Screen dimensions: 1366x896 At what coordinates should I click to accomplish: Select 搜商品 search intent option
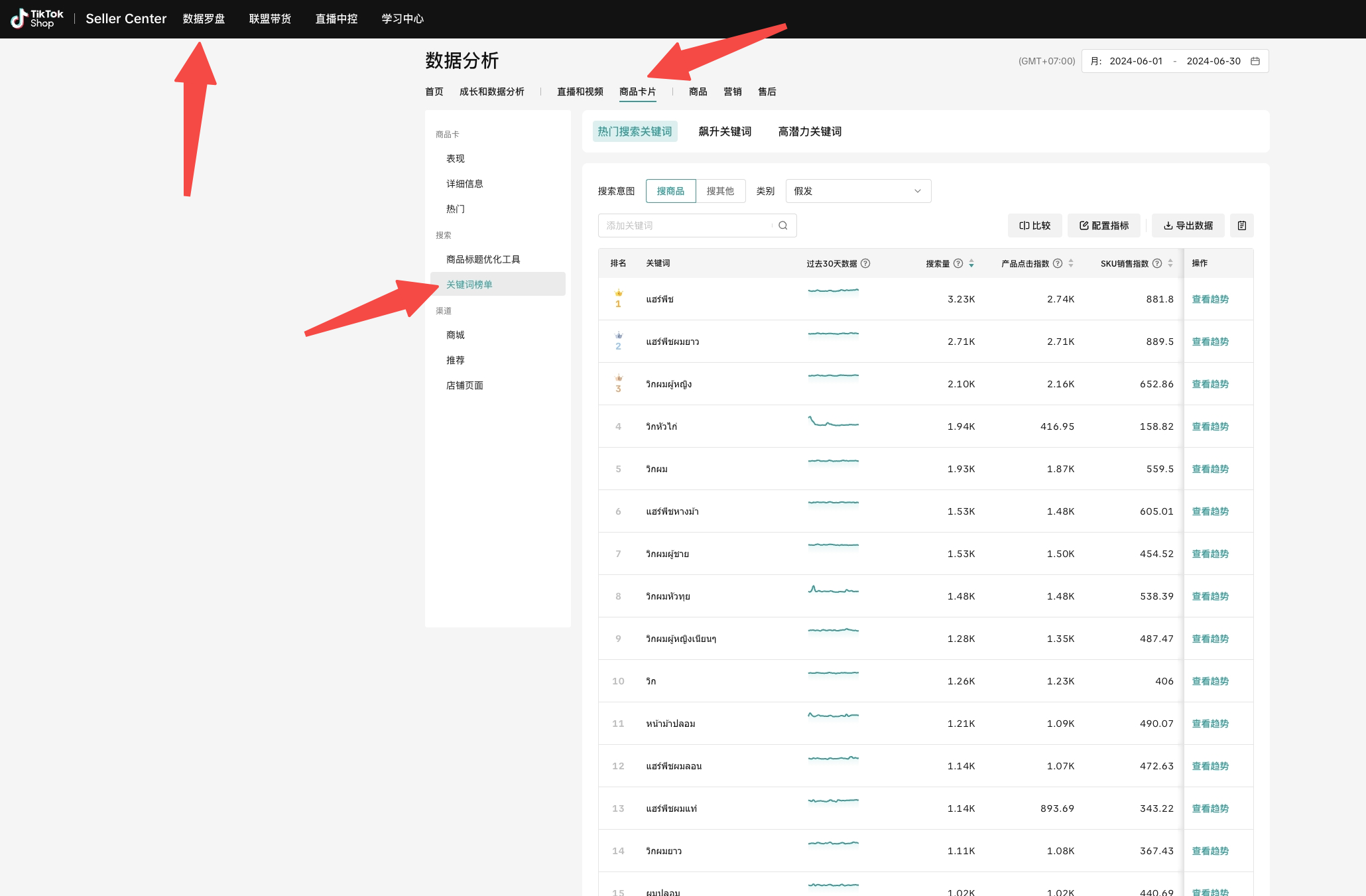tap(670, 191)
